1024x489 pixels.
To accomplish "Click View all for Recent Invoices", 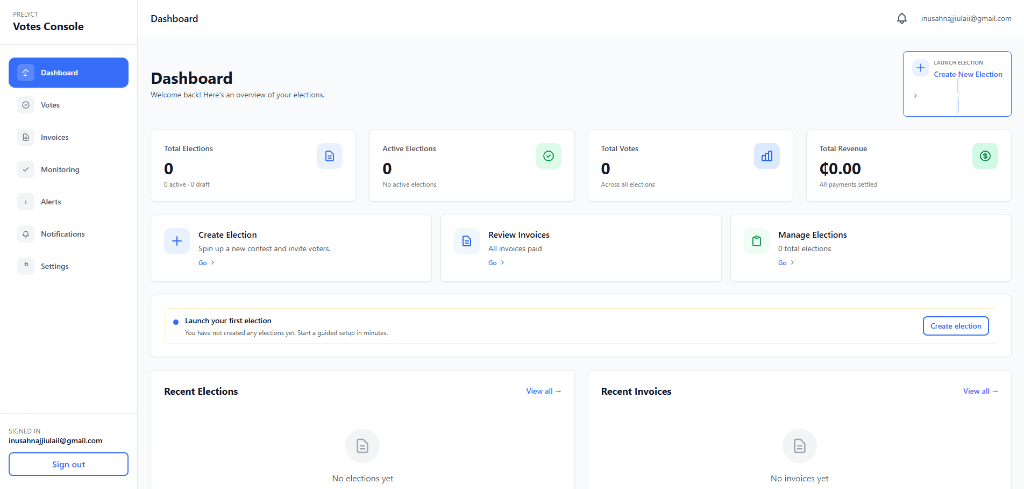I will [x=980, y=391].
